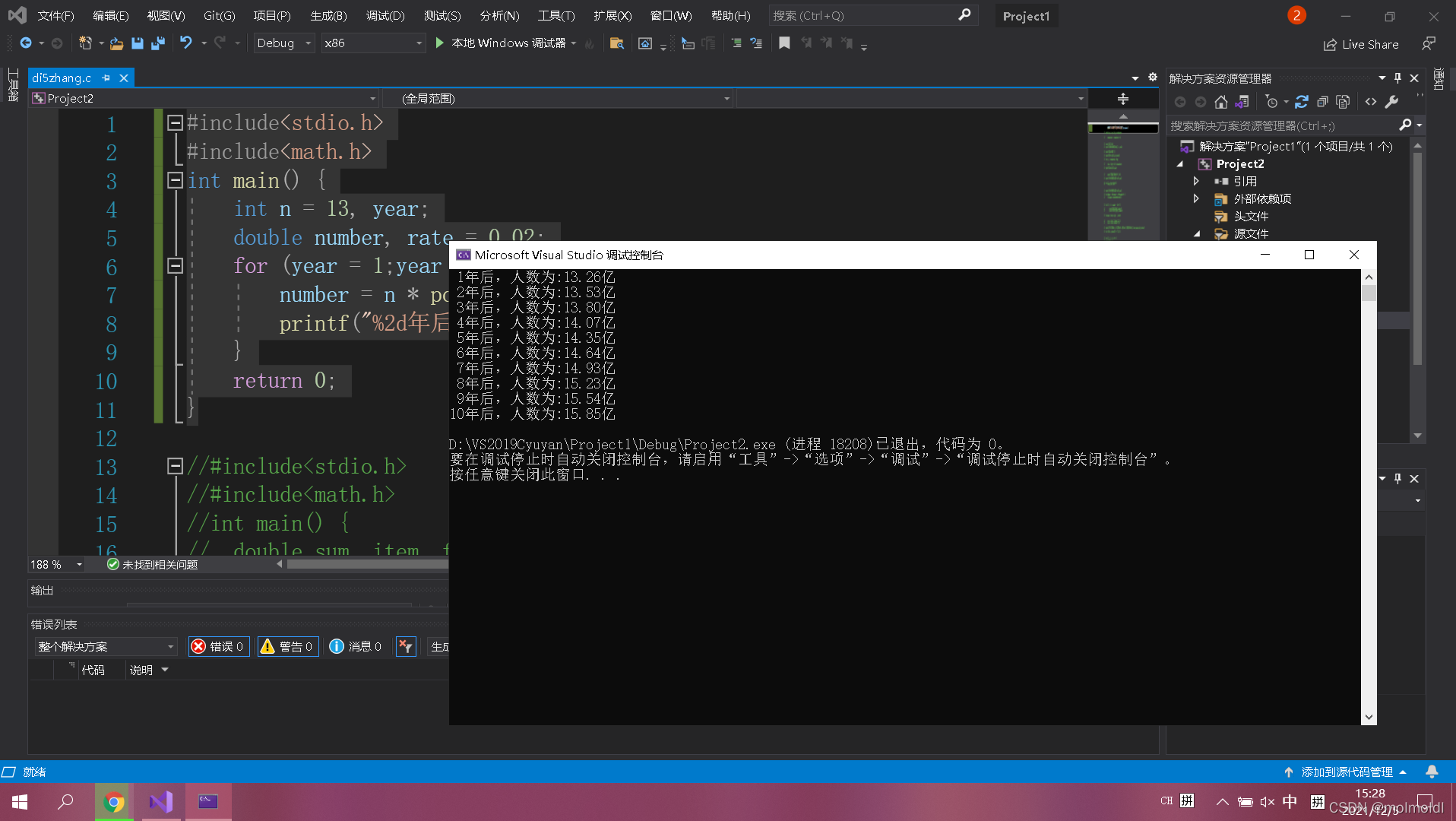The height and width of the screenshot is (821, 1456).
Task: Open the Debug configuration dropdown
Action: tap(283, 43)
